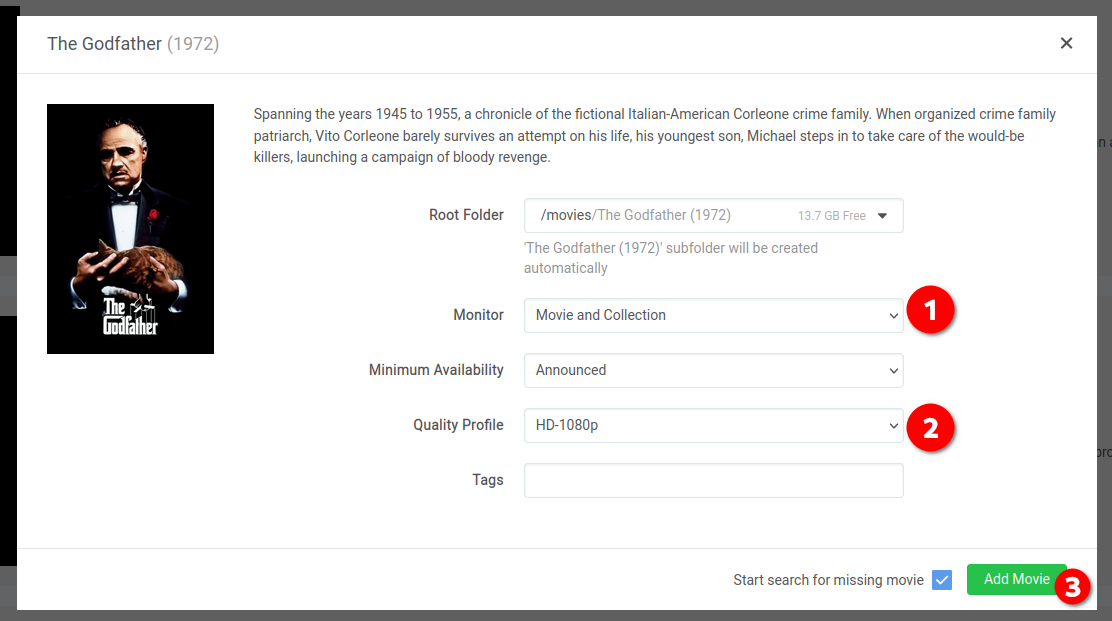Click the red number 3 marker
This screenshot has width=1112, height=621.
(1072, 587)
